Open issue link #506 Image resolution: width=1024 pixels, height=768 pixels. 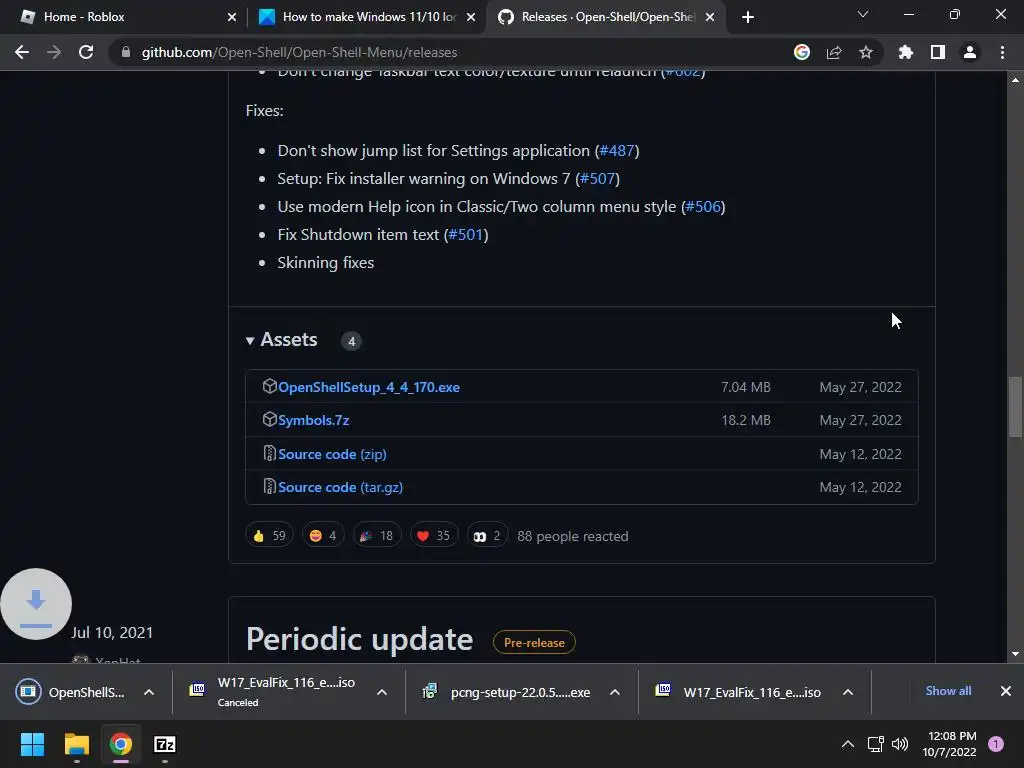pyautogui.click(x=703, y=207)
